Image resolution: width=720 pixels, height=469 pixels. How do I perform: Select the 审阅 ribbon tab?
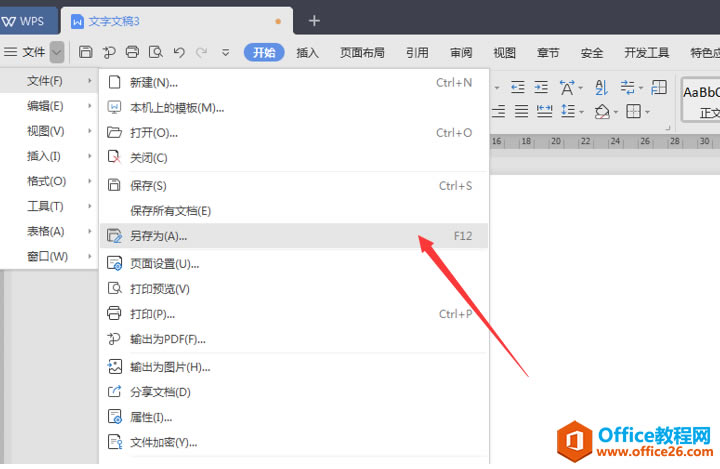point(461,53)
